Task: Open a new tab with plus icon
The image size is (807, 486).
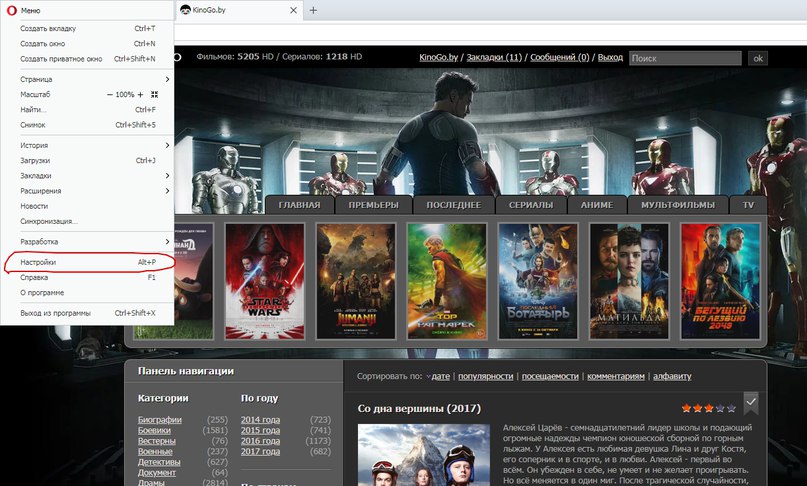Action: click(313, 10)
